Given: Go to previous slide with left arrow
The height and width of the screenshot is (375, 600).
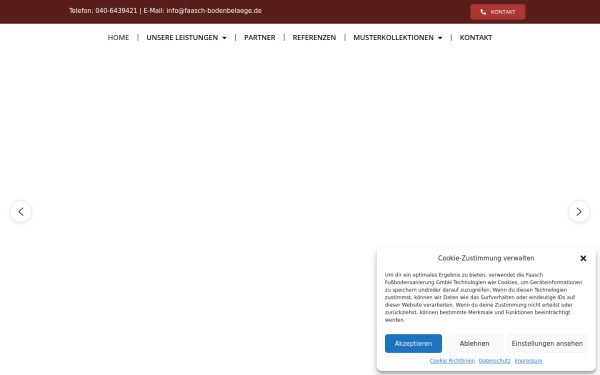Looking at the screenshot, I should coord(21,212).
